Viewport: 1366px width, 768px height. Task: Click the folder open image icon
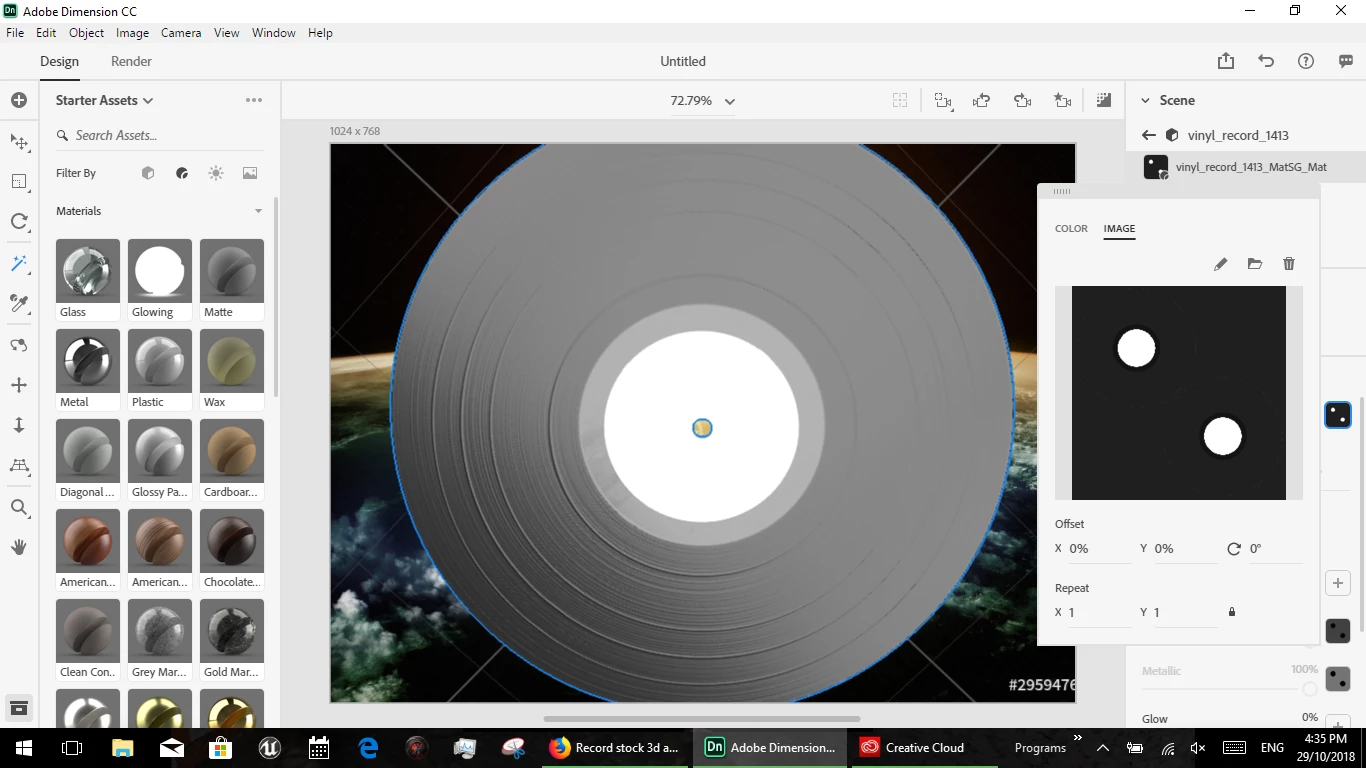click(x=1255, y=264)
